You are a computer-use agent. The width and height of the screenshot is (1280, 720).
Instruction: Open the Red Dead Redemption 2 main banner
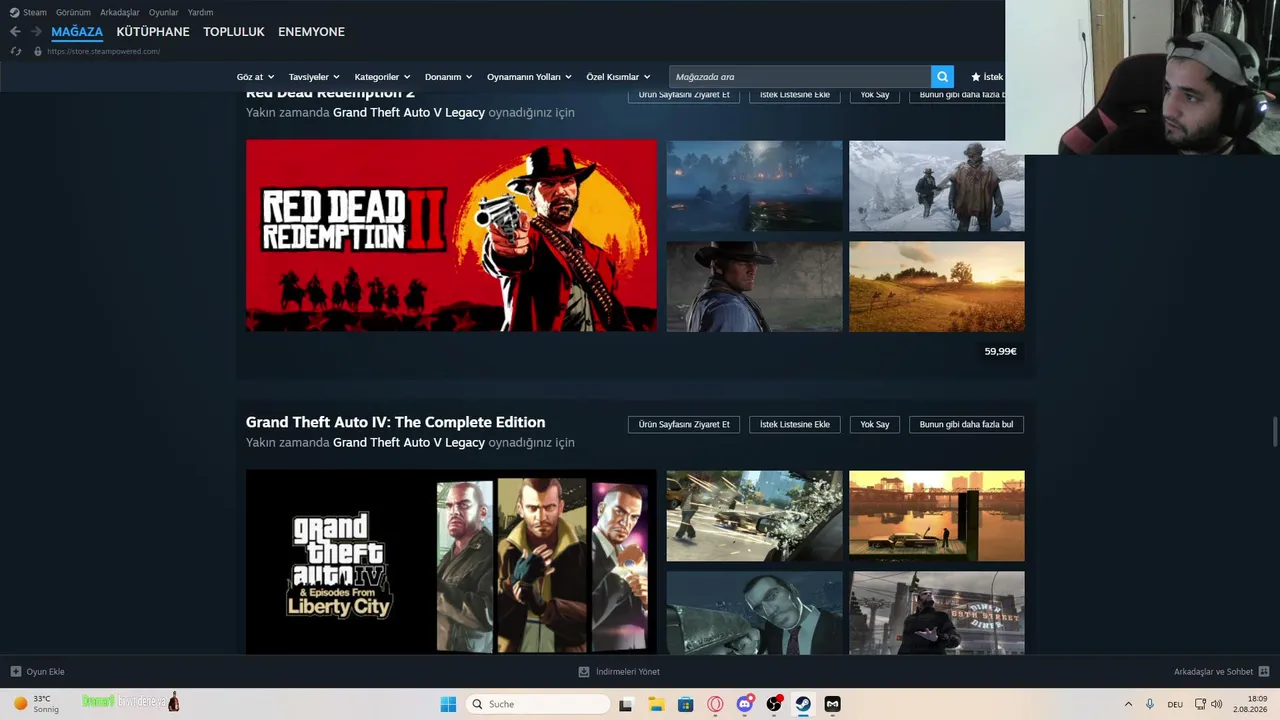click(x=451, y=236)
